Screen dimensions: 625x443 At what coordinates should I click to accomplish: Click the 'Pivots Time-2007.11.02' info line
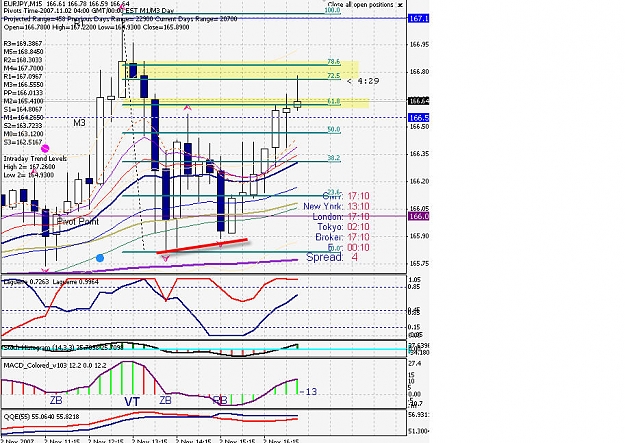click(88, 11)
